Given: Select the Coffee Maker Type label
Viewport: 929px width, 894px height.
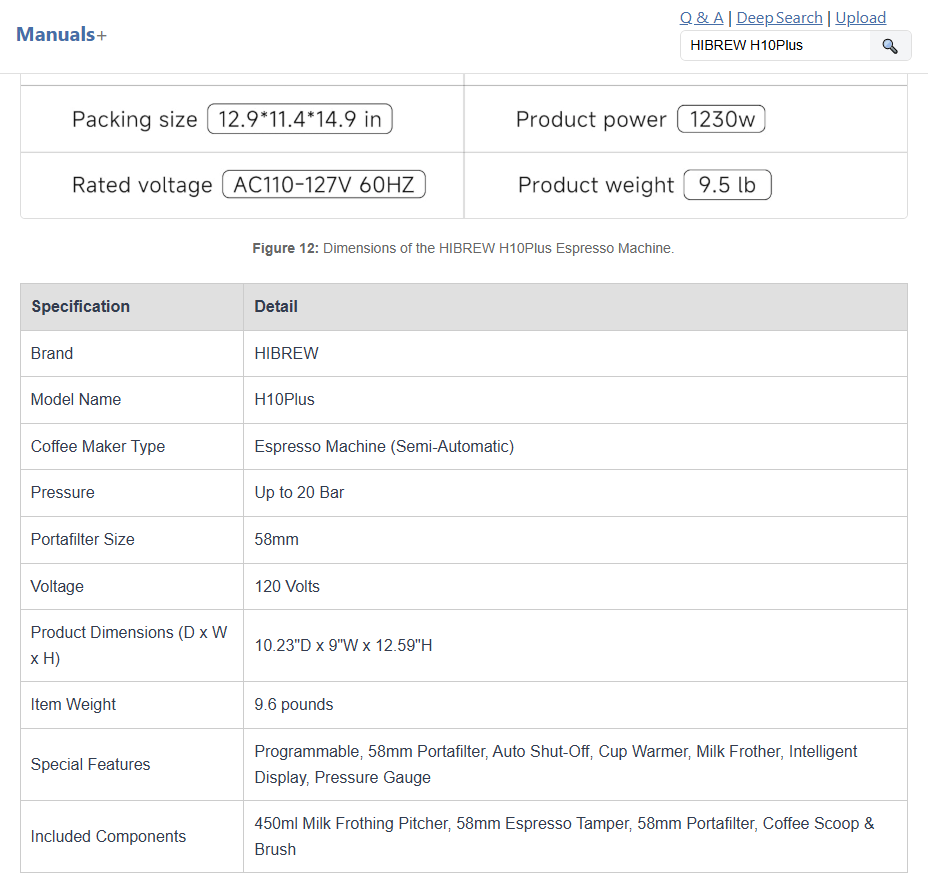Looking at the screenshot, I should tap(98, 447).
